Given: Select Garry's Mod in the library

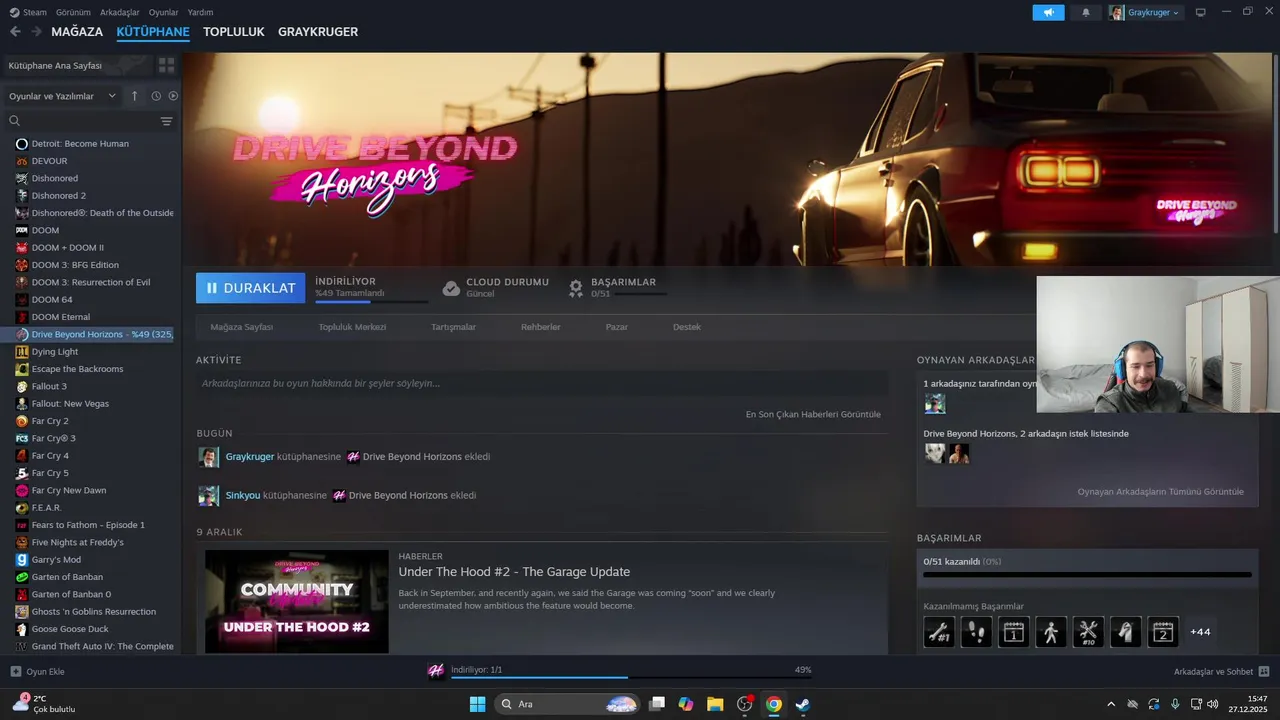Looking at the screenshot, I should tap(56, 560).
